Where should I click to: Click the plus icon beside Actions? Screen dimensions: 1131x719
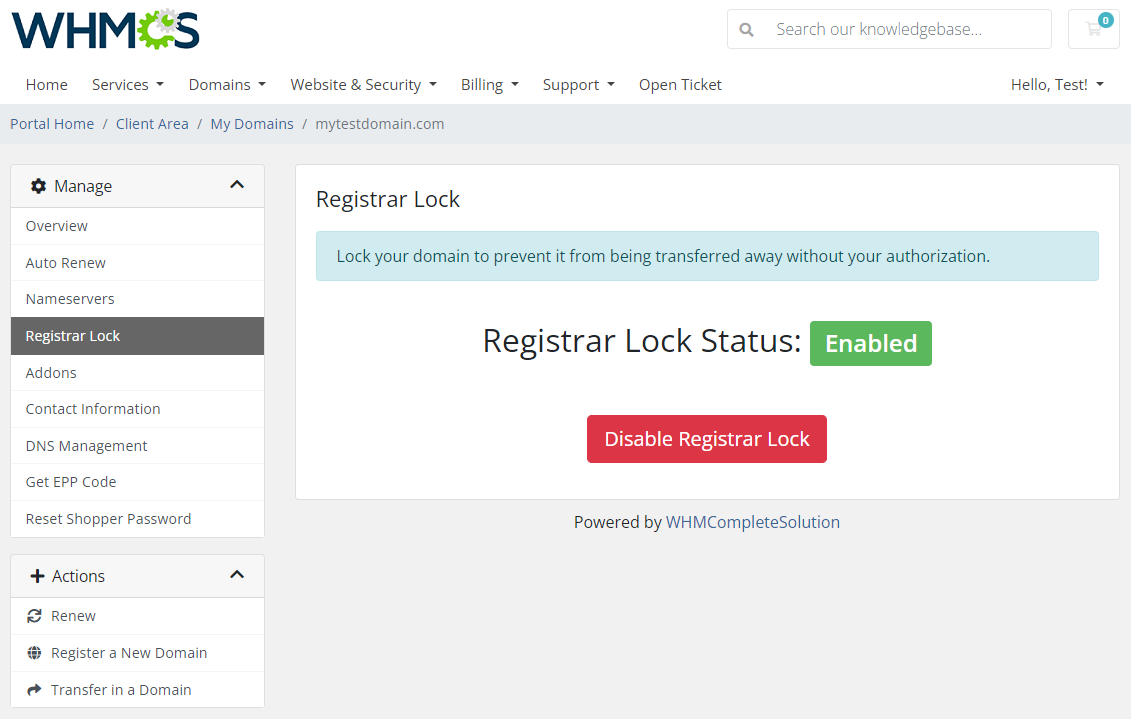click(38, 576)
